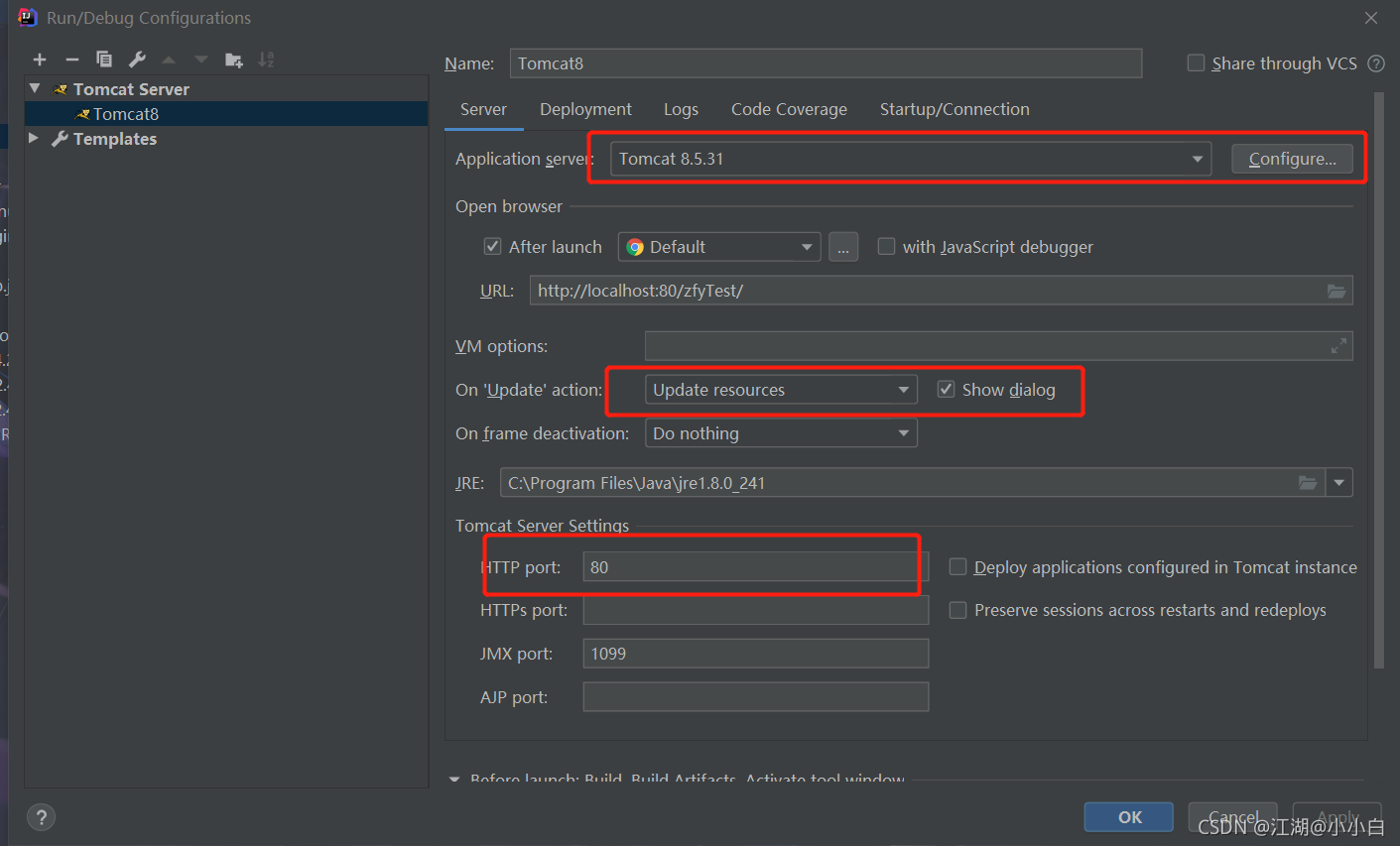
Task: Expand the Templates tree node
Action: 35,138
